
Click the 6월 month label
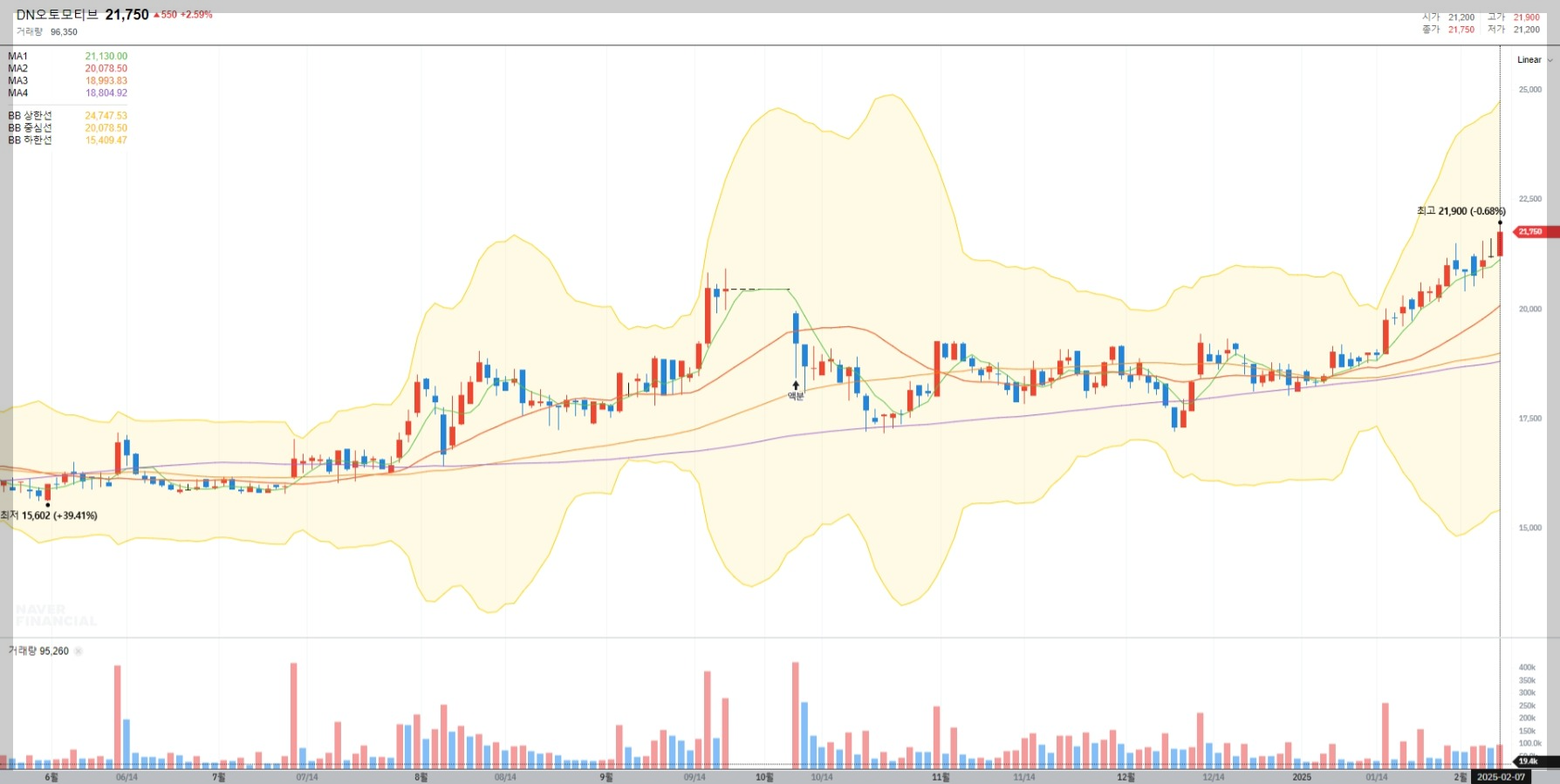pos(51,778)
